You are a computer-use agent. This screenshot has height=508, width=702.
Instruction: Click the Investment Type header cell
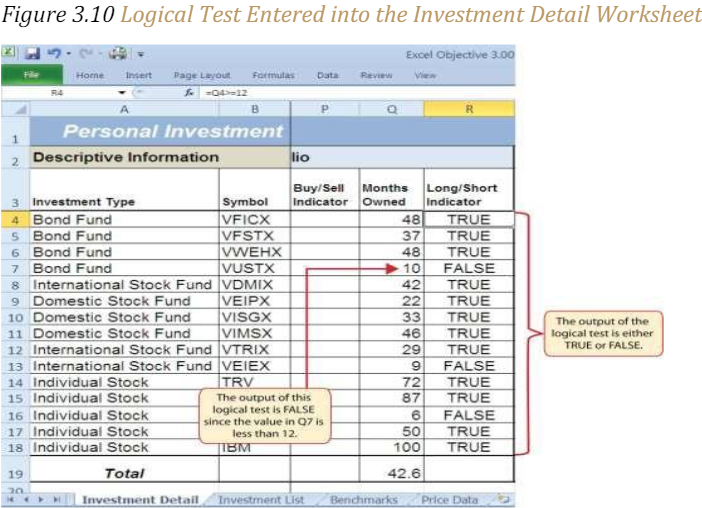pos(124,189)
